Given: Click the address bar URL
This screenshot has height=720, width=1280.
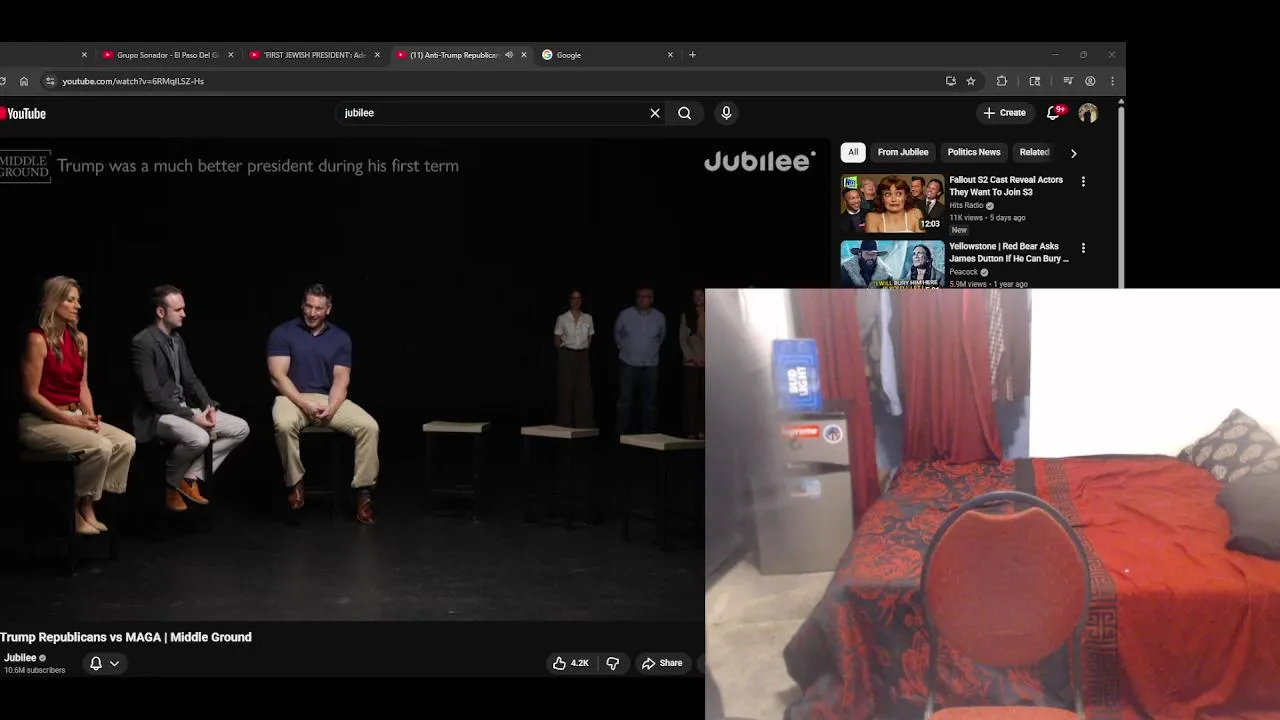Looking at the screenshot, I should click(133, 81).
